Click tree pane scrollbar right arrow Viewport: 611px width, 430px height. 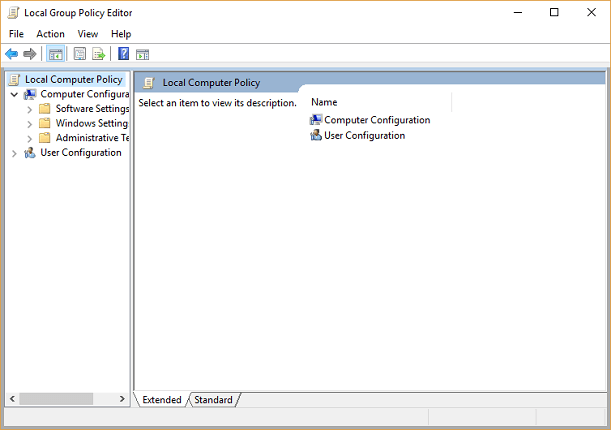[x=122, y=399]
